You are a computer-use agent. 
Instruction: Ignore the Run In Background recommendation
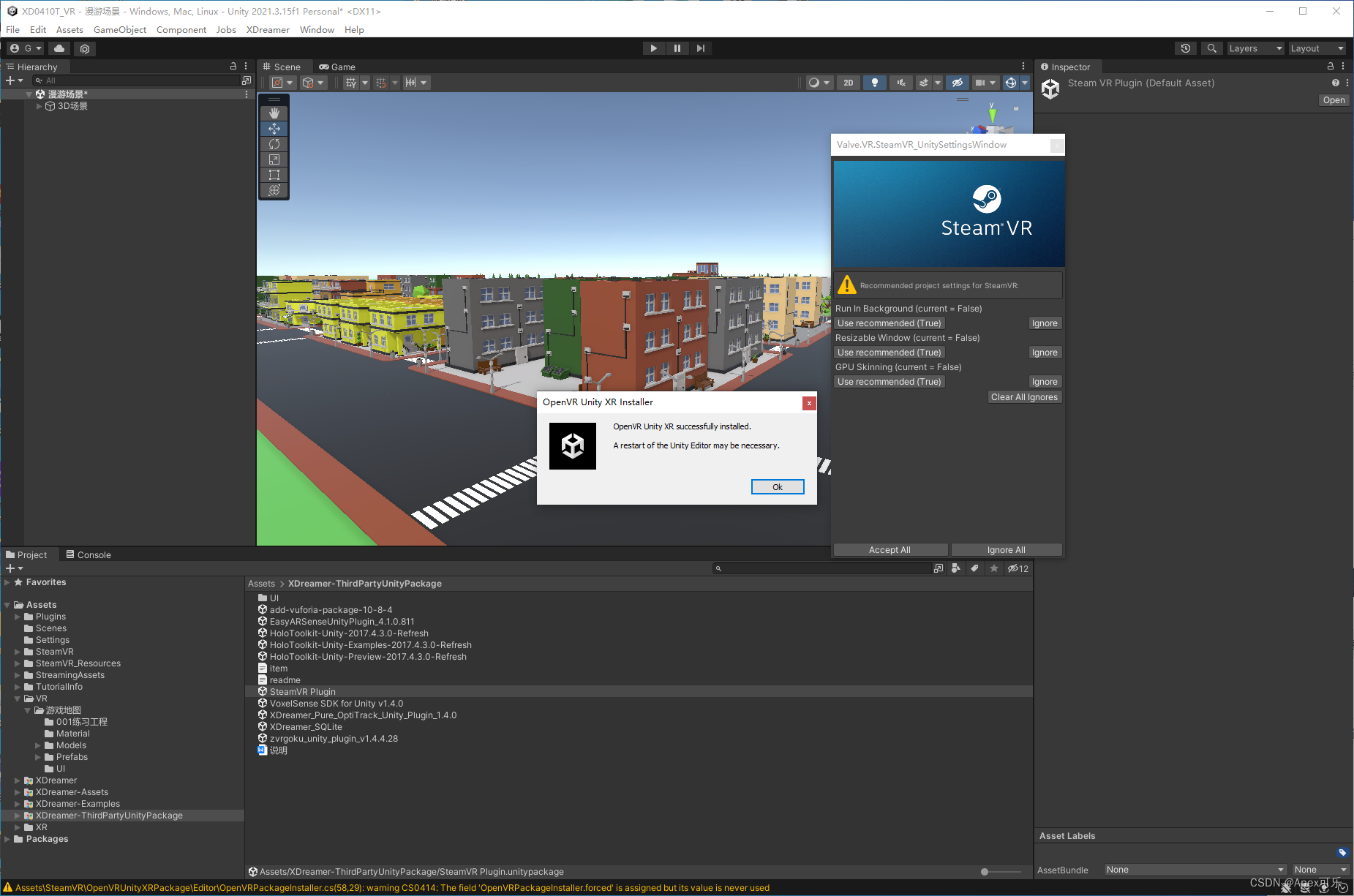(x=1045, y=323)
